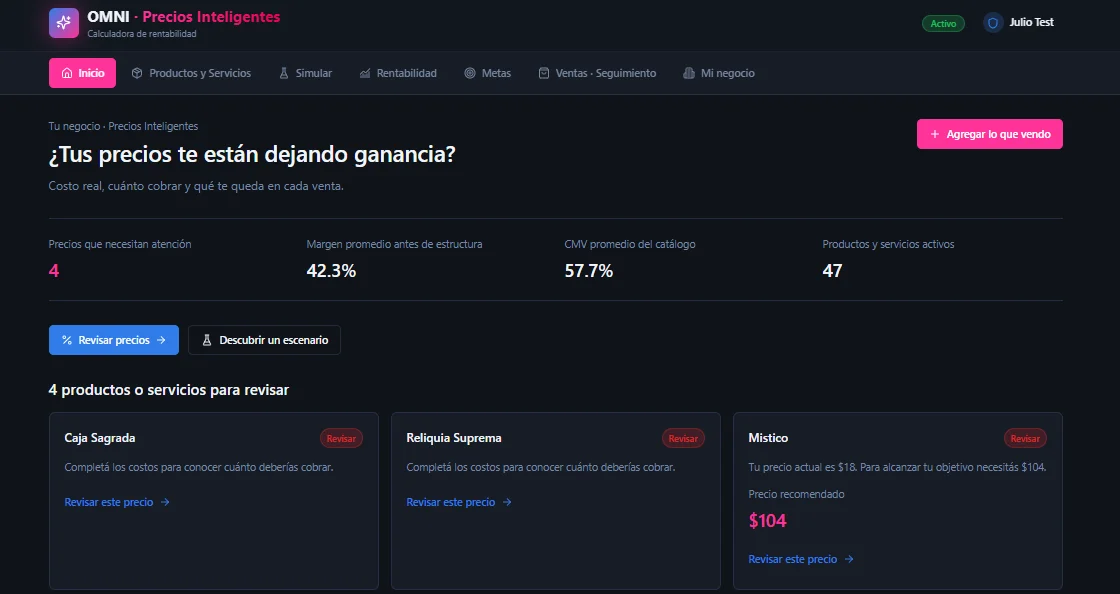
Task: Go to the Mi negocio tab
Action: pos(719,73)
